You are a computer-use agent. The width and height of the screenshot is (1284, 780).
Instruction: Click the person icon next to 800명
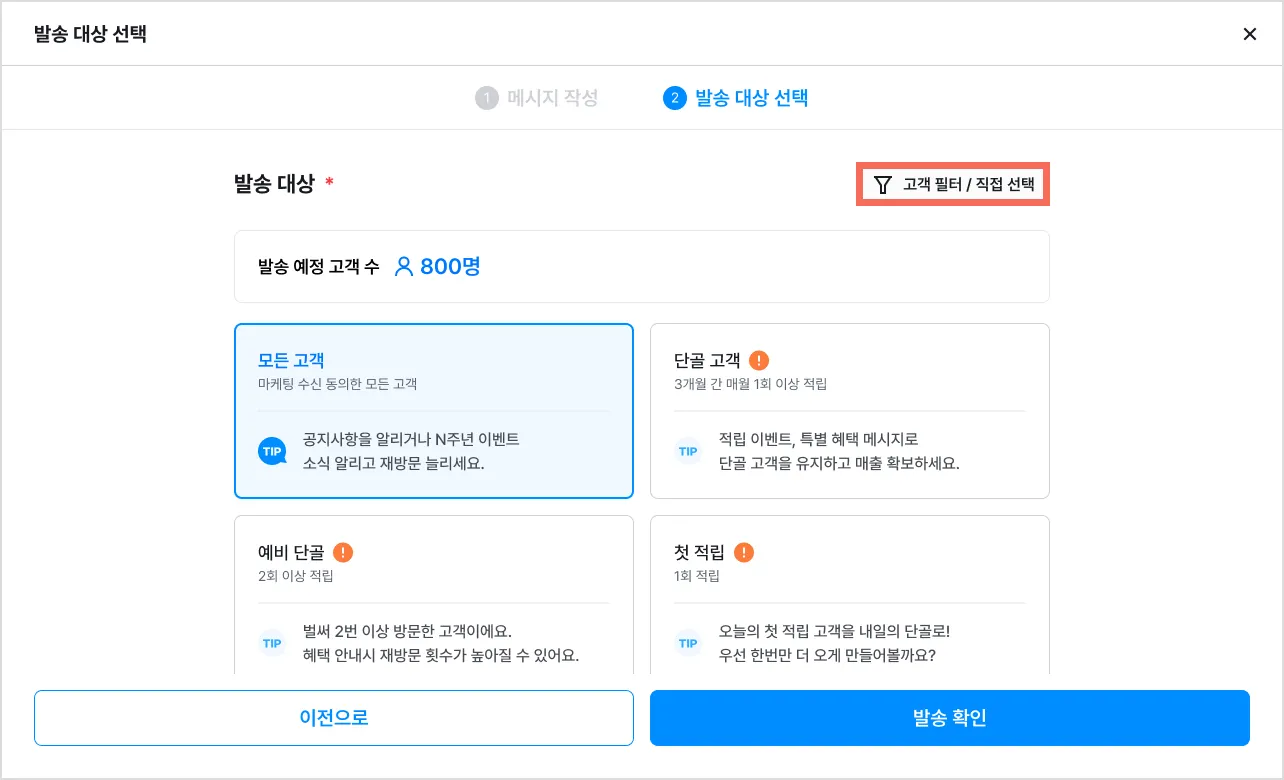(x=404, y=267)
